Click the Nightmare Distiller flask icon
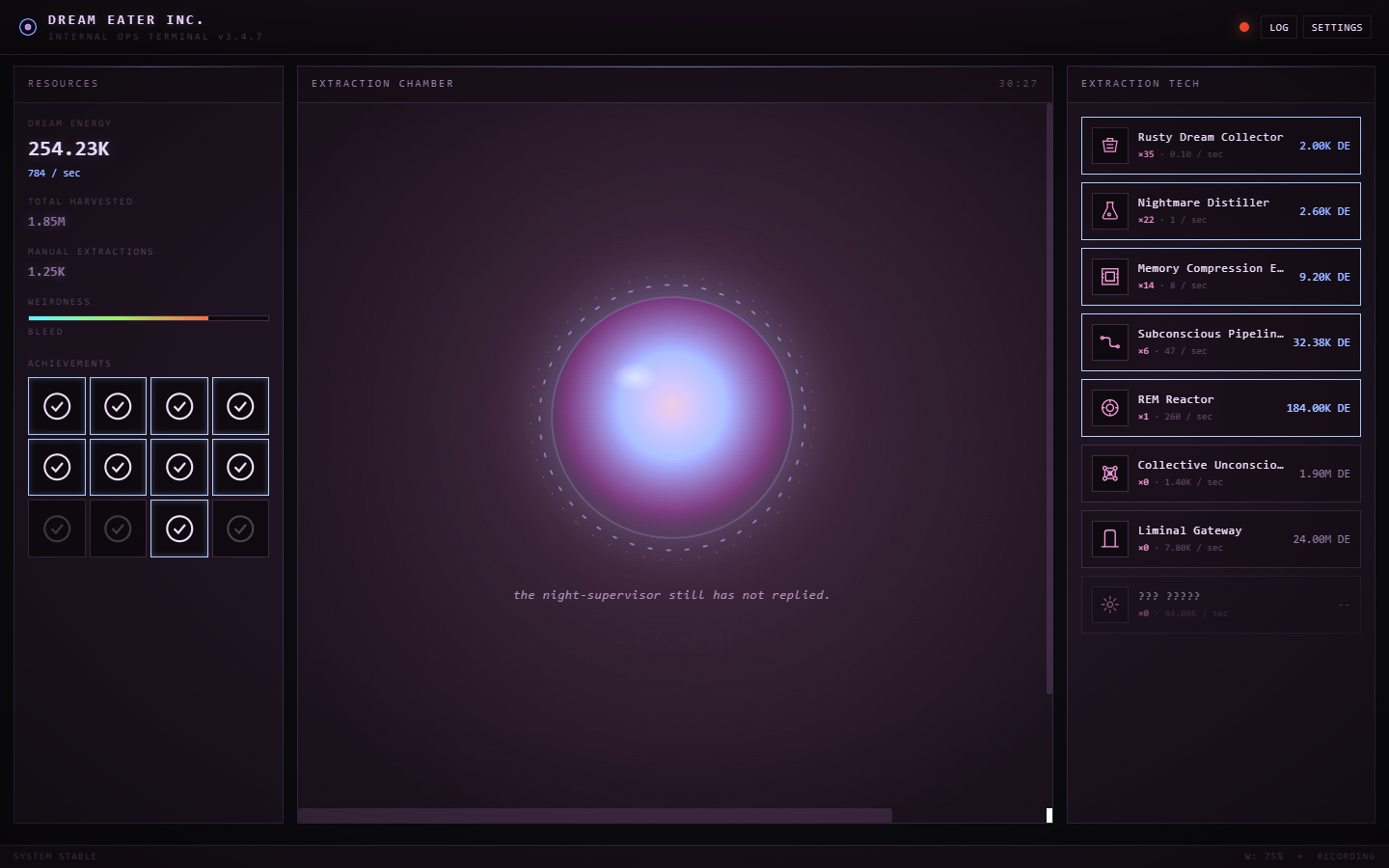This screenshot has height=868, width=1389. pos(1110,211)
